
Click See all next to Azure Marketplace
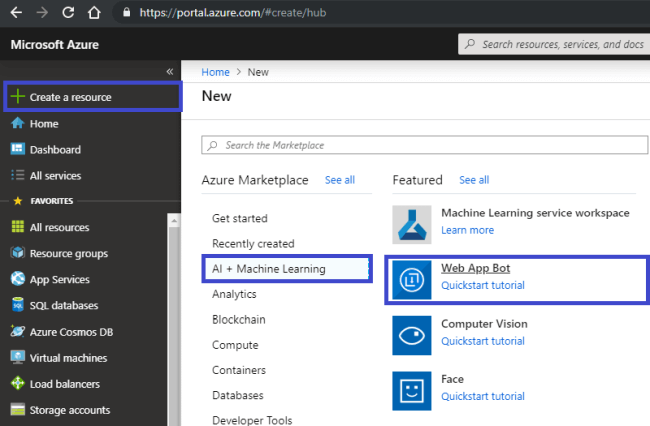[x=340, y=180]
